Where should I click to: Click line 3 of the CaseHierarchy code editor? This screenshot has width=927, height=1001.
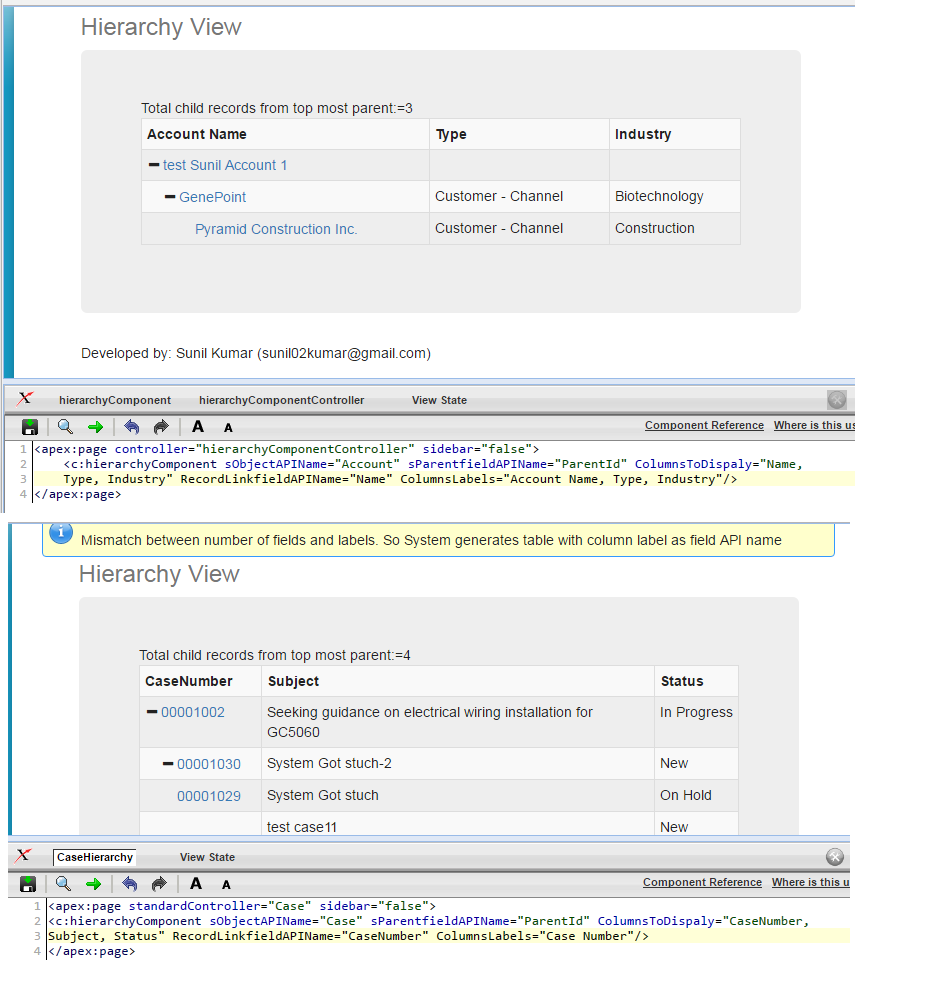point(300,935)
